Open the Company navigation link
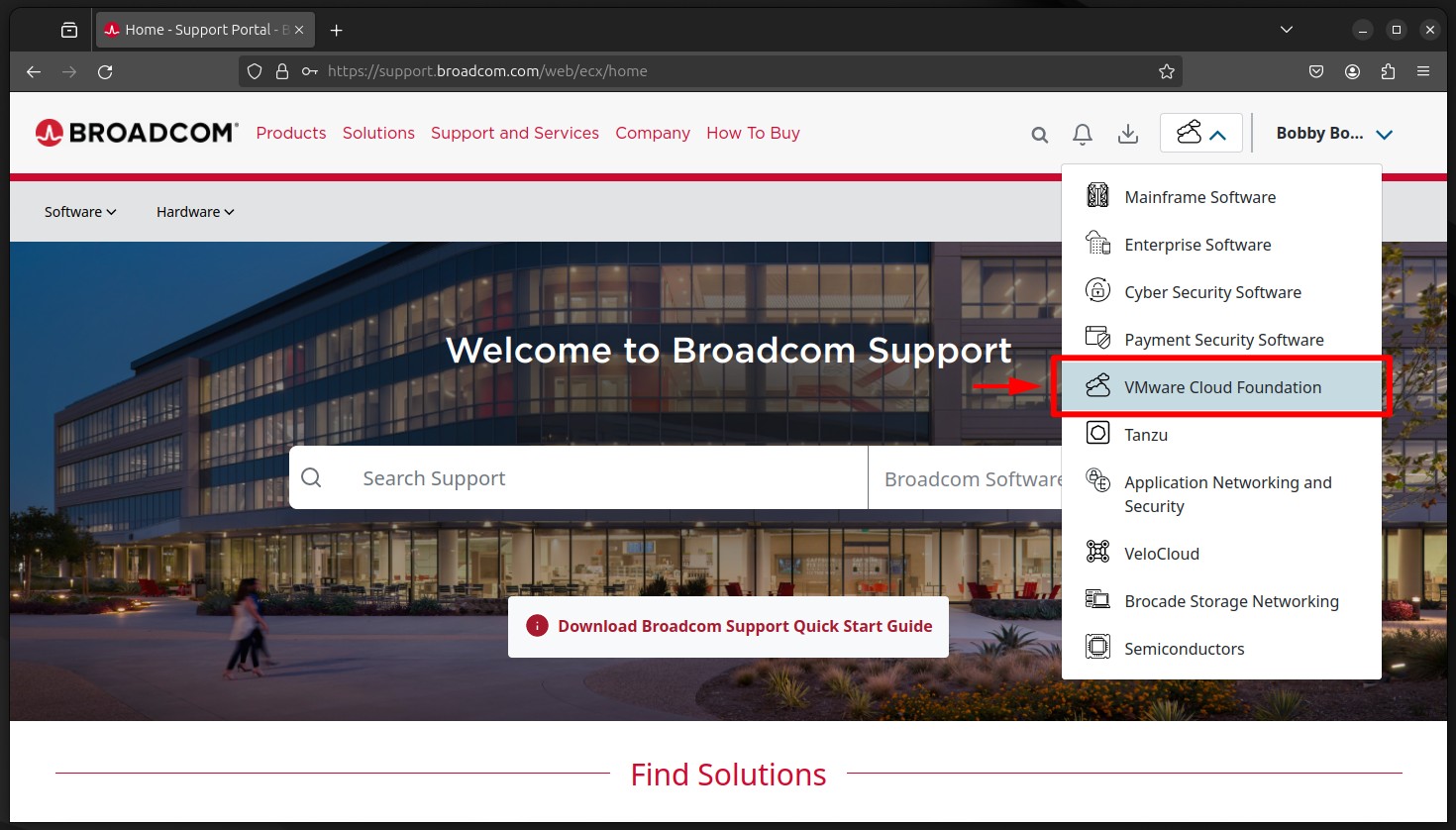The height and width of the screenshot is (830, 1456). click(653, 133)
